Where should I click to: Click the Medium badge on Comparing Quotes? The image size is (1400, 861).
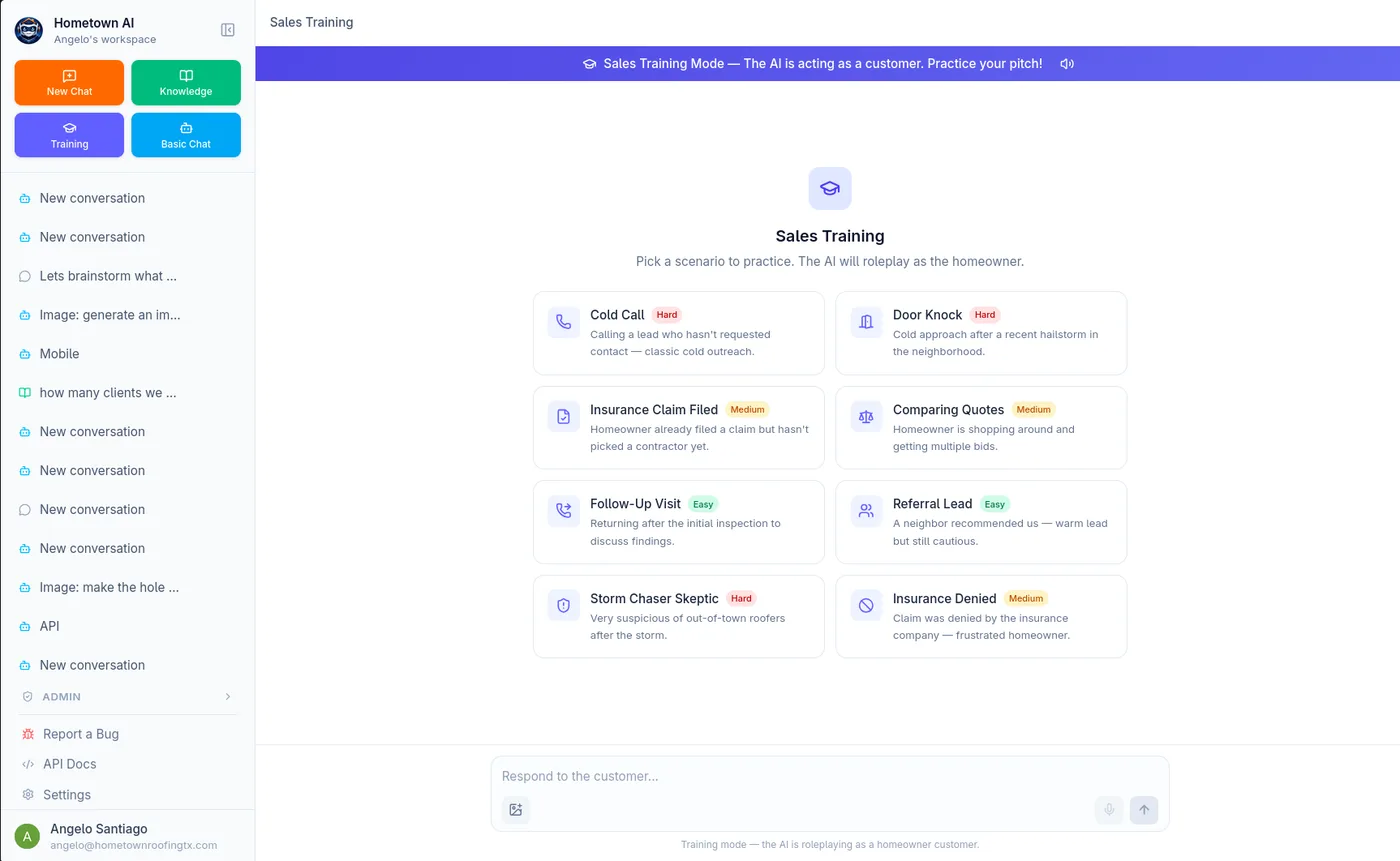point(1033,409)
